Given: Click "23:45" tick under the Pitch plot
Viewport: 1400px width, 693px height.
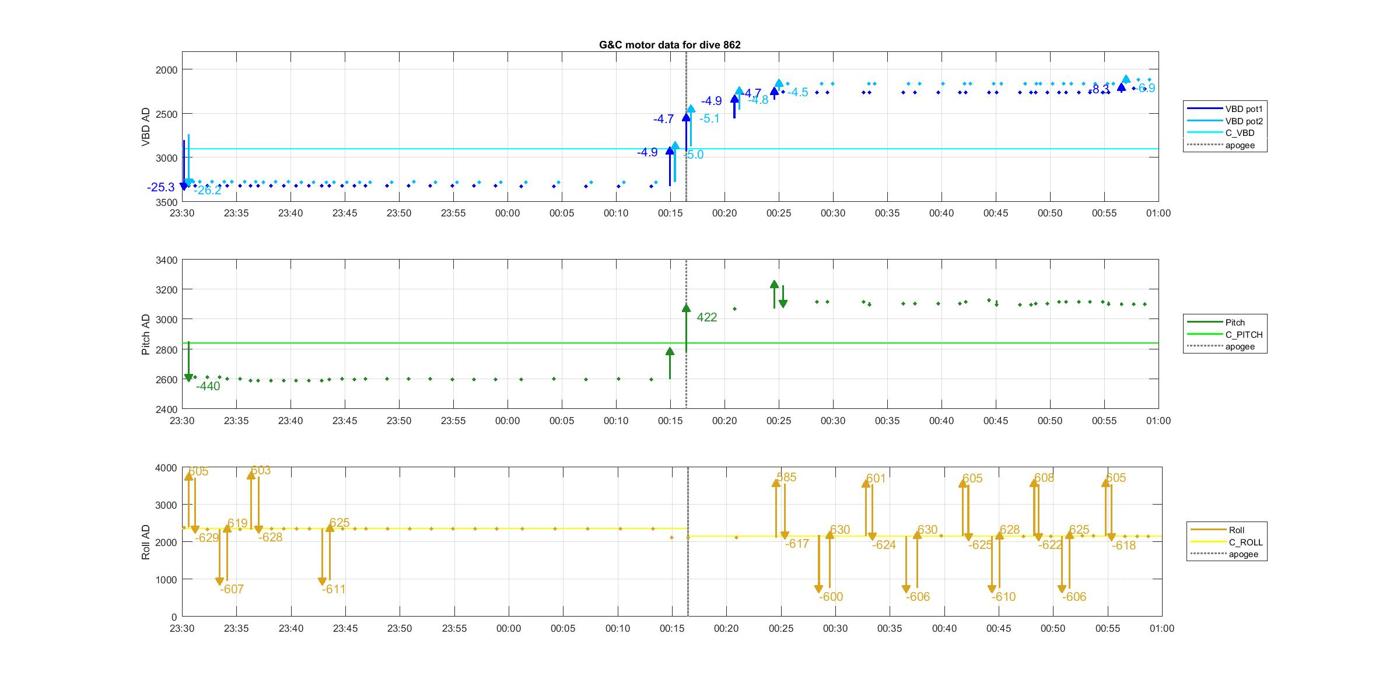Looking at the screenshot, I should pos(344,421).
